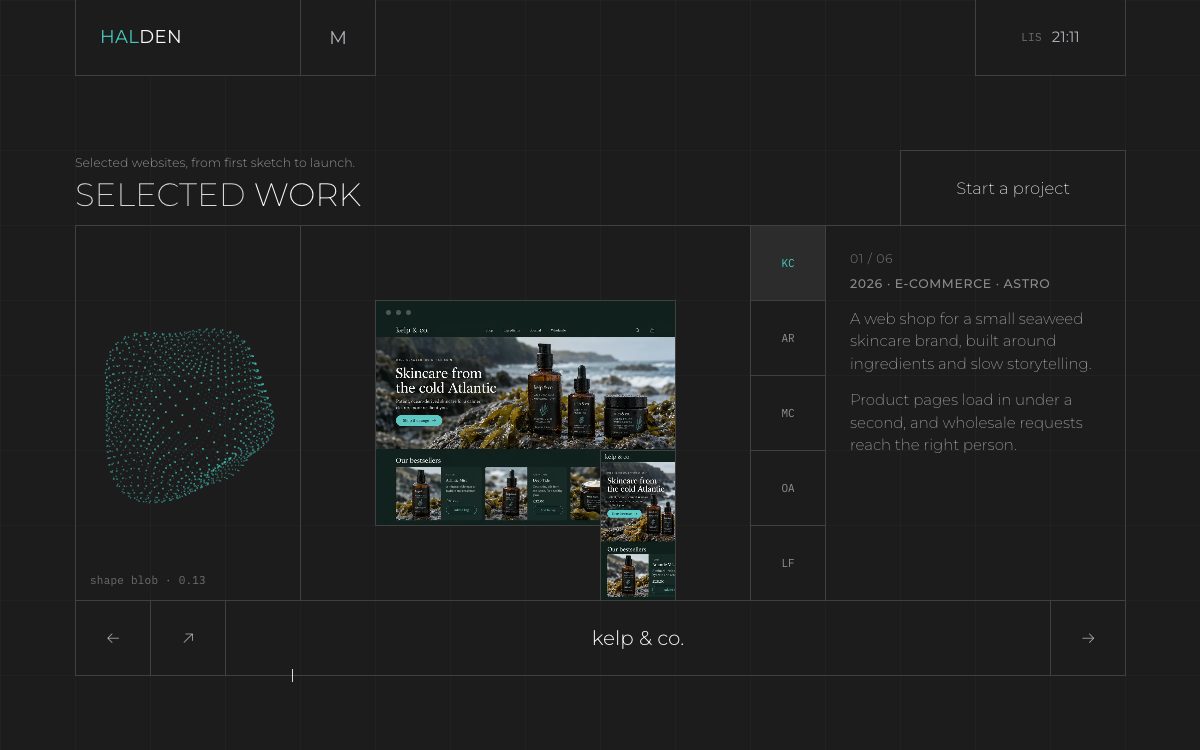This screenshot has height=750, width=1200.
Task: Click the SELECTED WORK heading
Action: [218, 195]
